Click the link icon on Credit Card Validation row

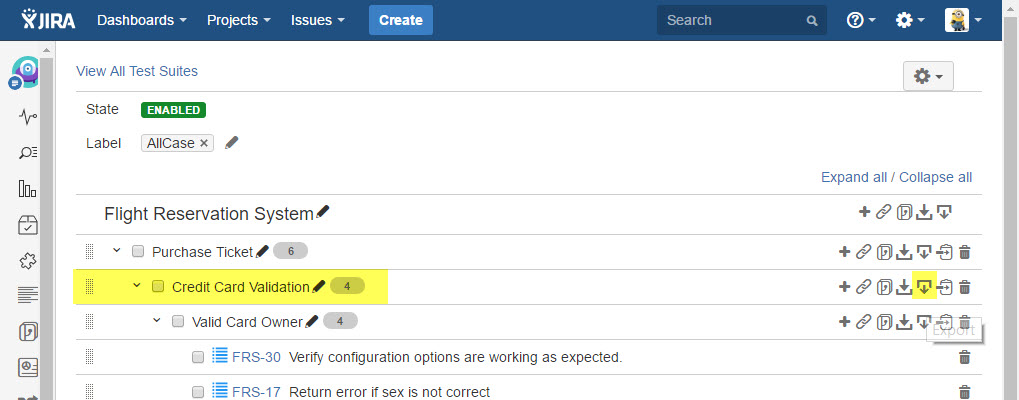tap(864, 287)
